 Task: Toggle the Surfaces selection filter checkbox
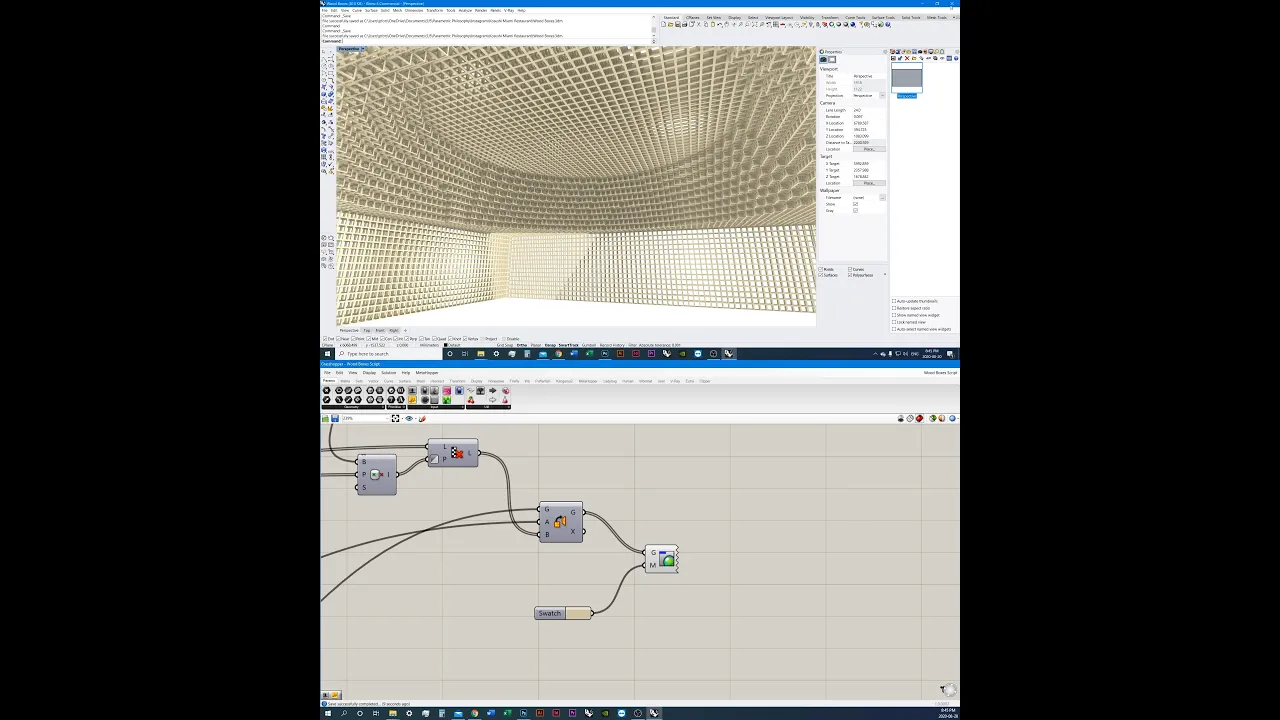(x=821, y=275)
